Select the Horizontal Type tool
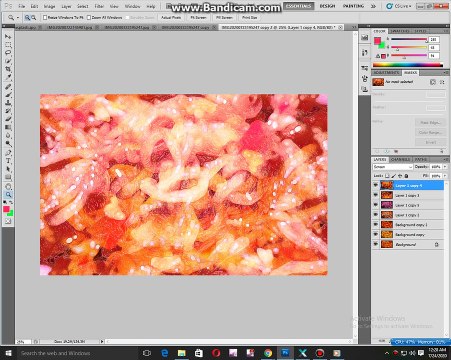The width and height of the screenshot is (451, 360). pos(8,161)
